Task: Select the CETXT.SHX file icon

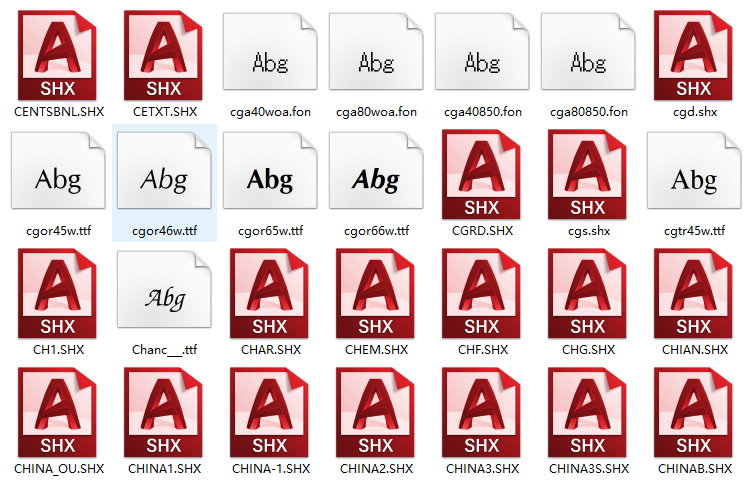Action: [163, 55]
